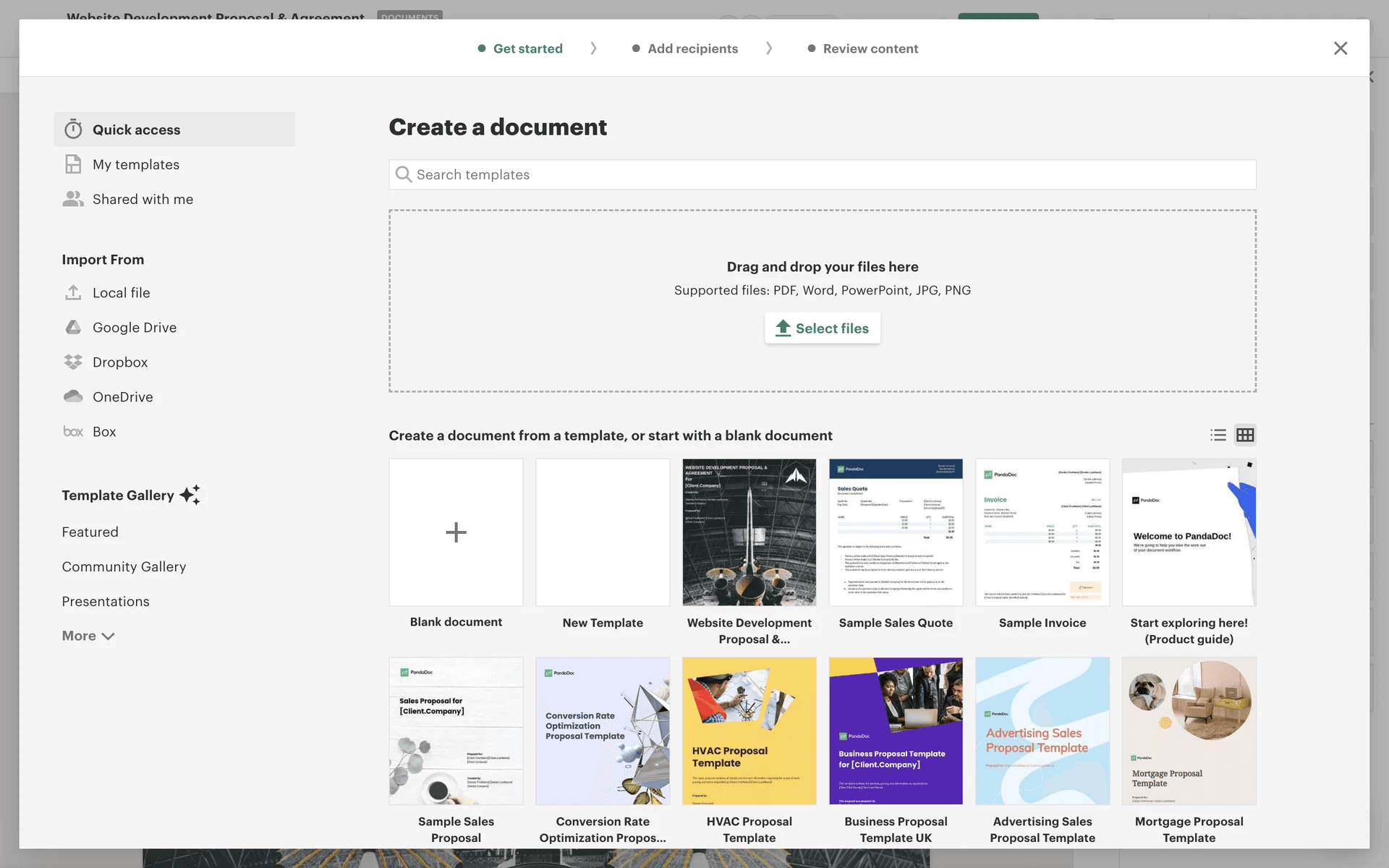
Task: Import from Local file
Action: (121, 293)
